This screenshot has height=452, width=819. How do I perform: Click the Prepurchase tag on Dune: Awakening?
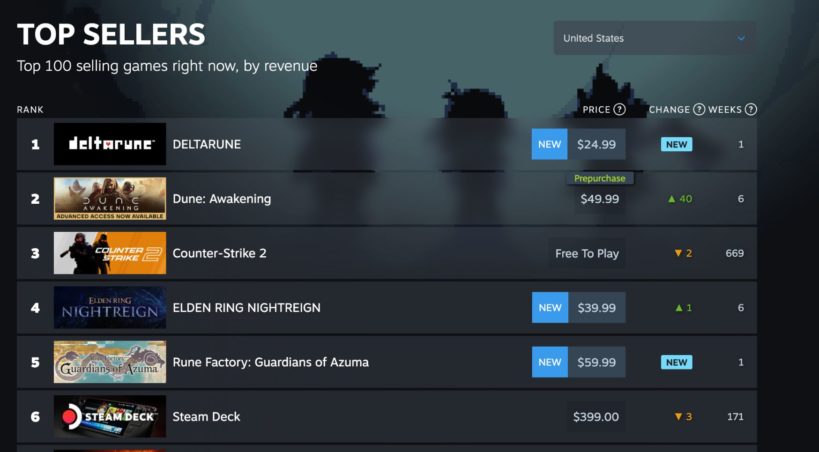(x=600, y=178)
